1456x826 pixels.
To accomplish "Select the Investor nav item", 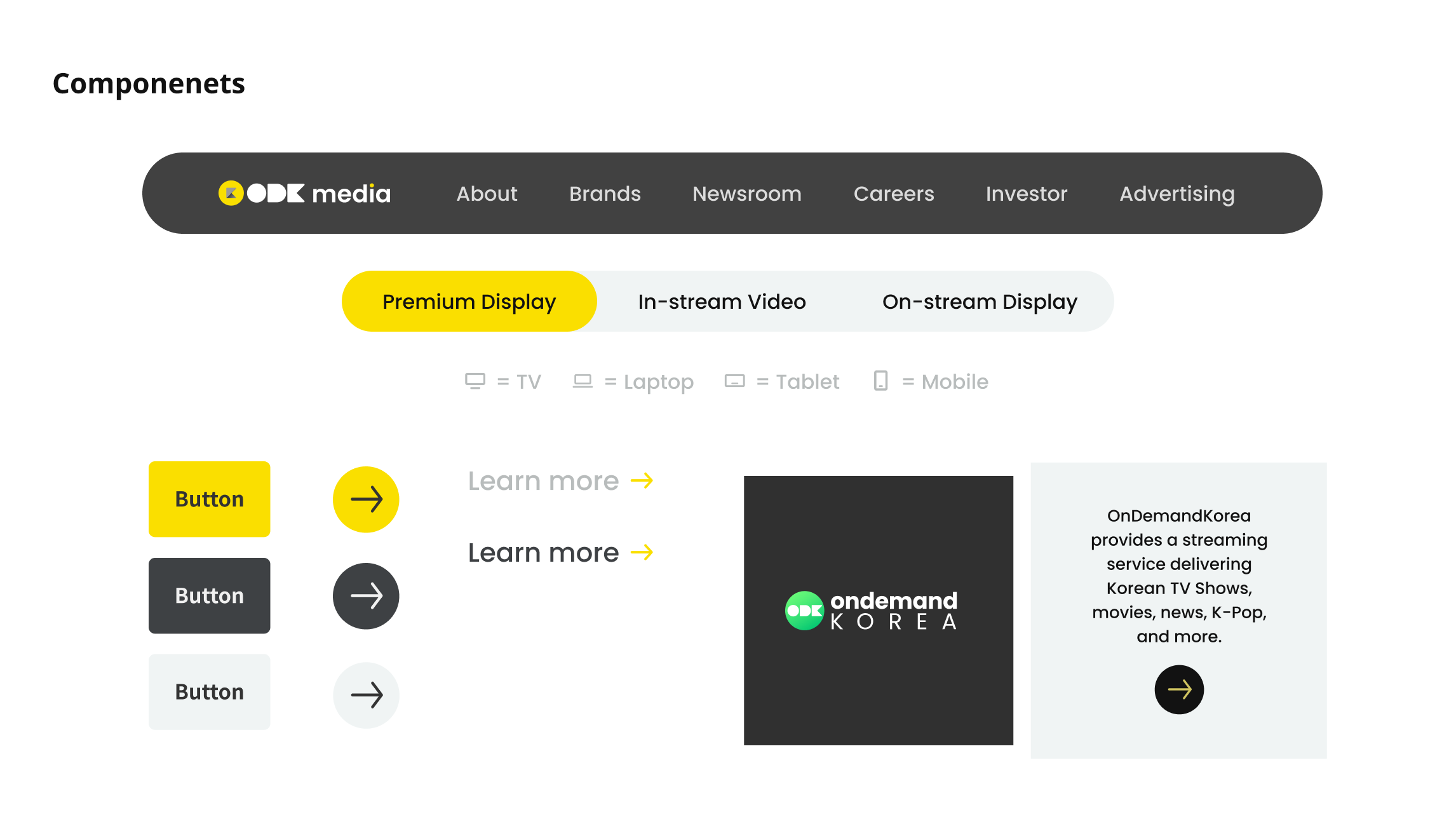I will click(x=1027, y=194).
